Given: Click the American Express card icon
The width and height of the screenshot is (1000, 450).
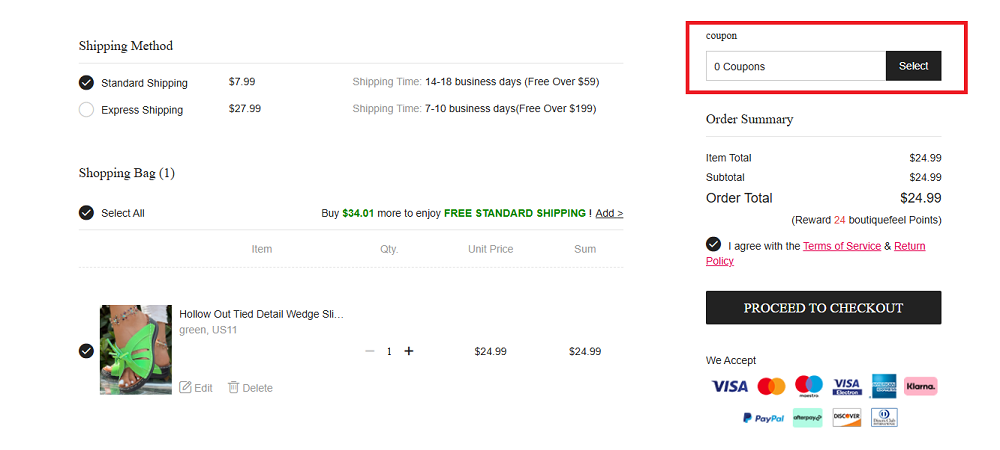Looking at the screenshot, I should (x=883, y=386).
